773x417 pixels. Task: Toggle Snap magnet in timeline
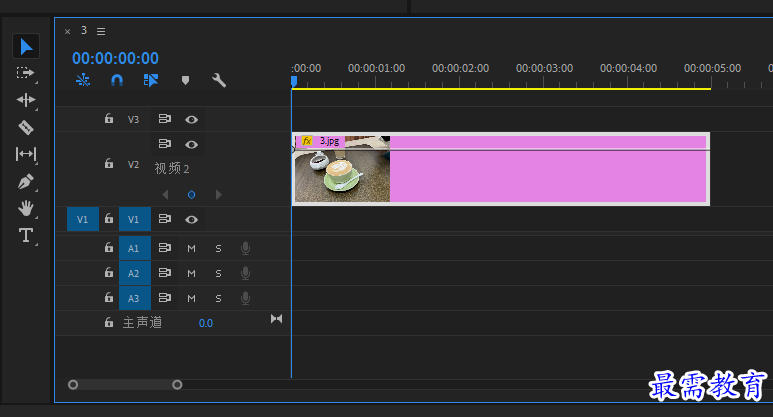click(117, 80)
